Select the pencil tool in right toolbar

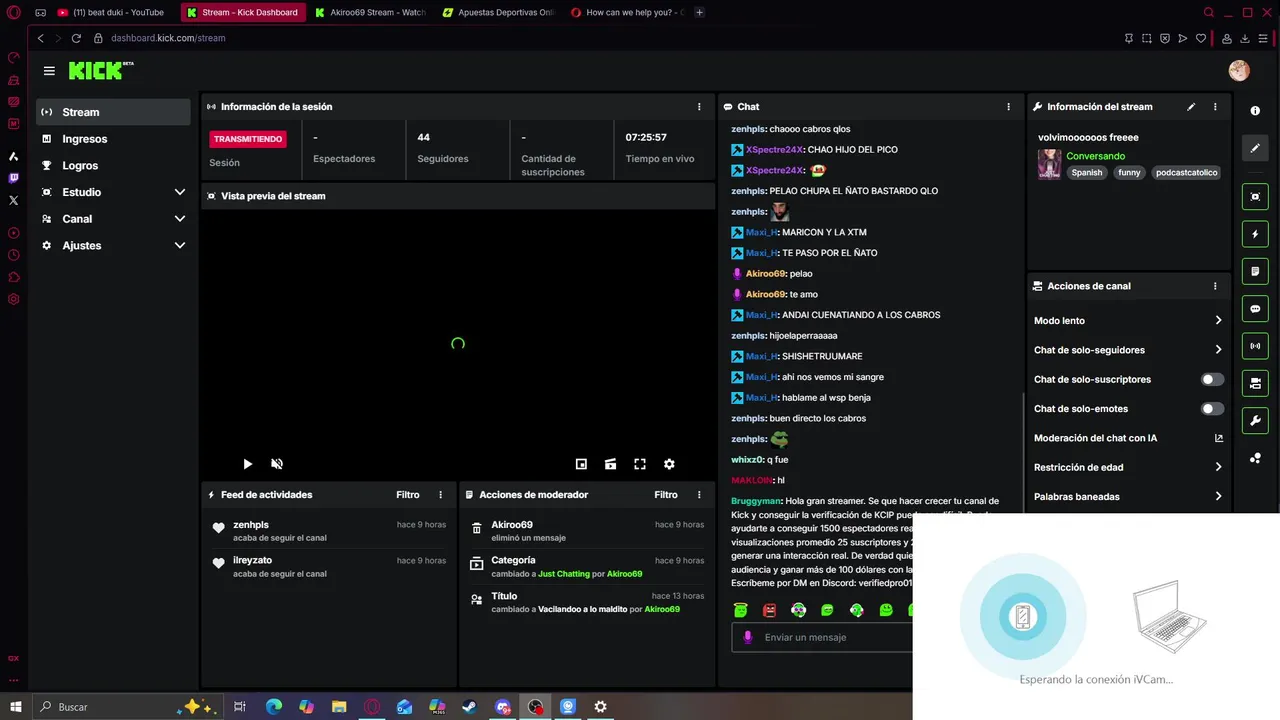click(x=1255, y=148)
